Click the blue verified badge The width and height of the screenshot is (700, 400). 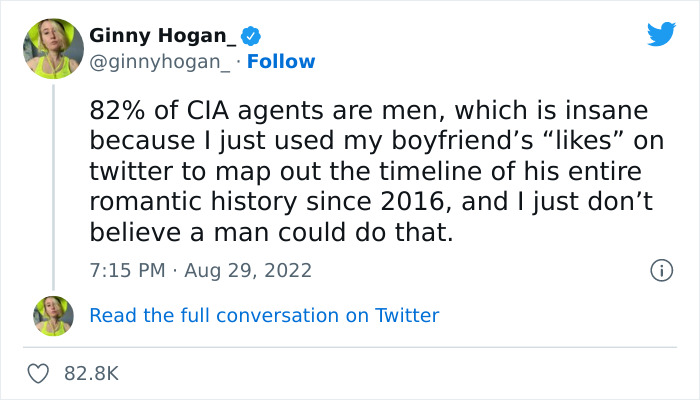click(256, 36)
